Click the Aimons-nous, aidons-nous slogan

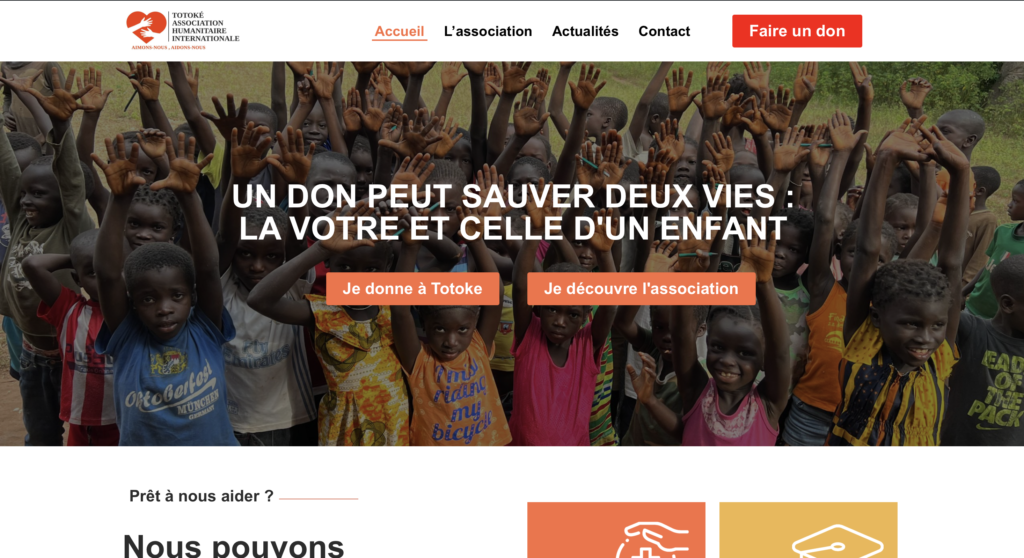pyautogui.click(x=168, y=48)
